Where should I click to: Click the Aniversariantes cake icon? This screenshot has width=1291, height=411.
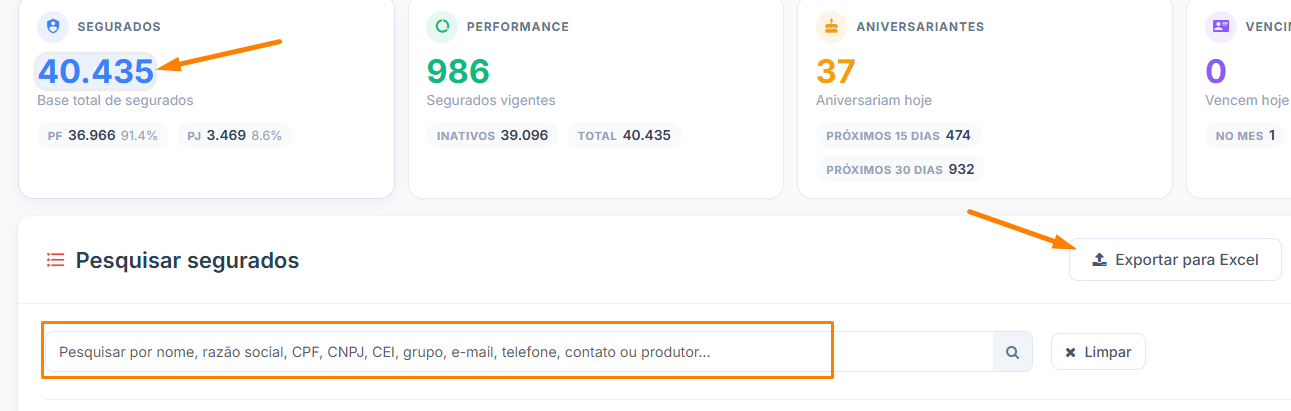[831, 27]
